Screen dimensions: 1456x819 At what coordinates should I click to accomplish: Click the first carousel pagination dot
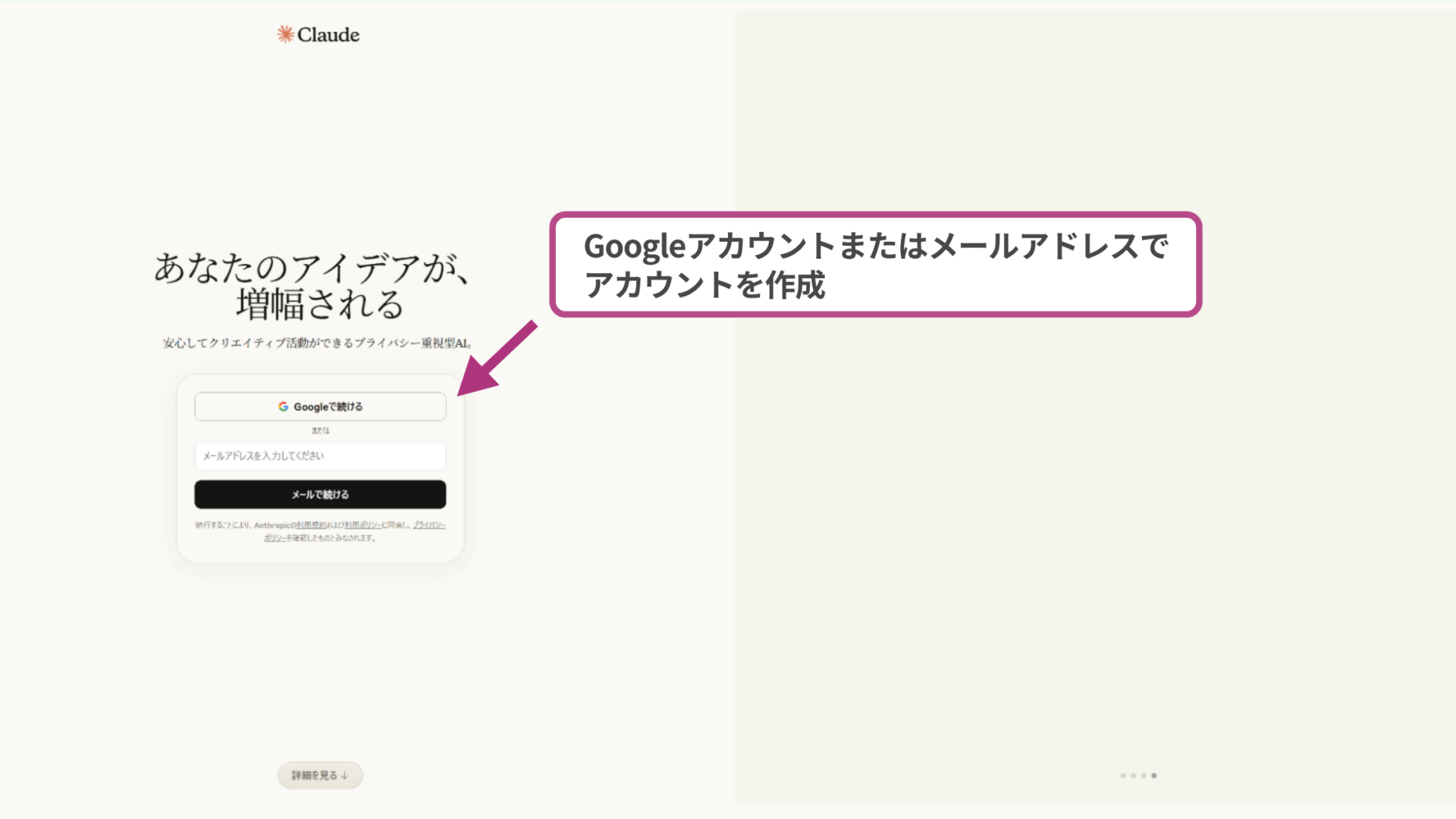point(1122,775)
